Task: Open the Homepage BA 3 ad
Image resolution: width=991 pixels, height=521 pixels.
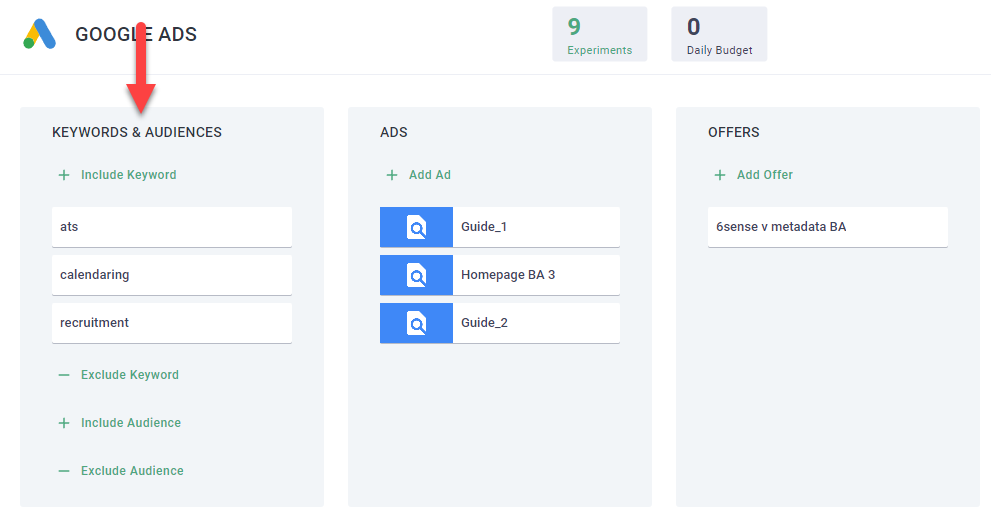Action: click(x=535, y=275)
